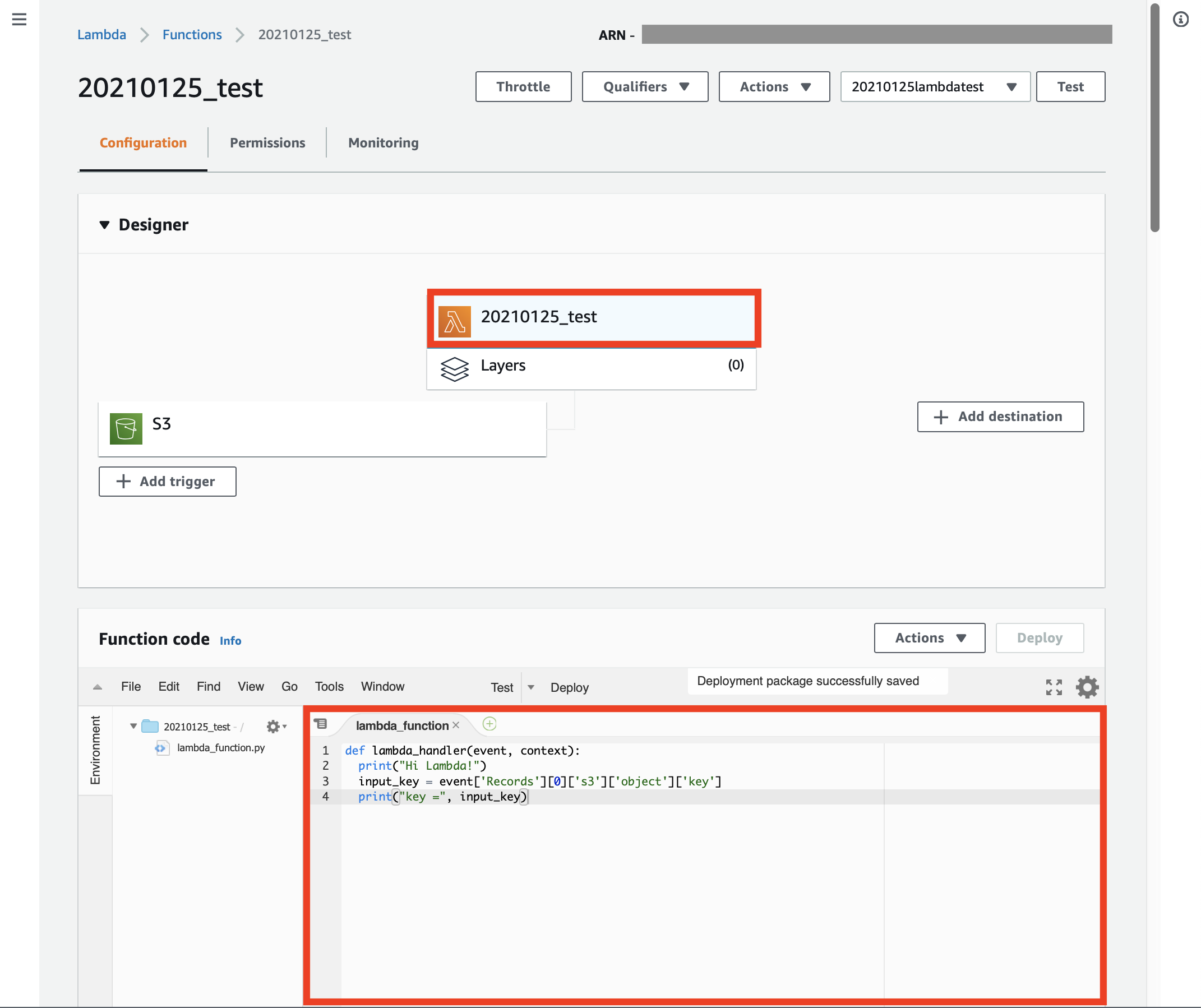The height and width of the screenshot is (1008, 1201).
Task: Switch to the Permissions tab
Action: click(267, 143)
